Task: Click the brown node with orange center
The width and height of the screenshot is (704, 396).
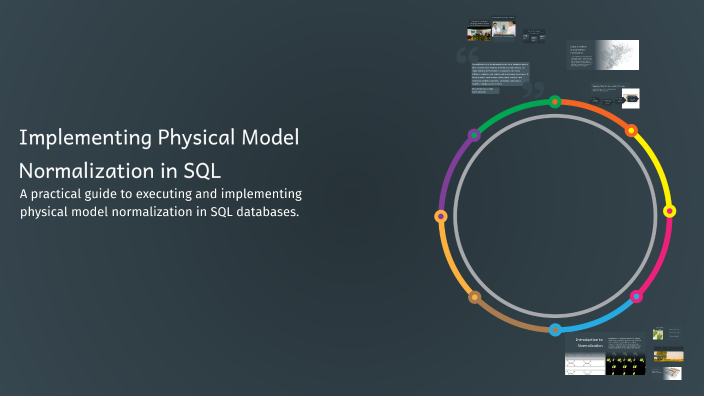Action: coord(475,297)
